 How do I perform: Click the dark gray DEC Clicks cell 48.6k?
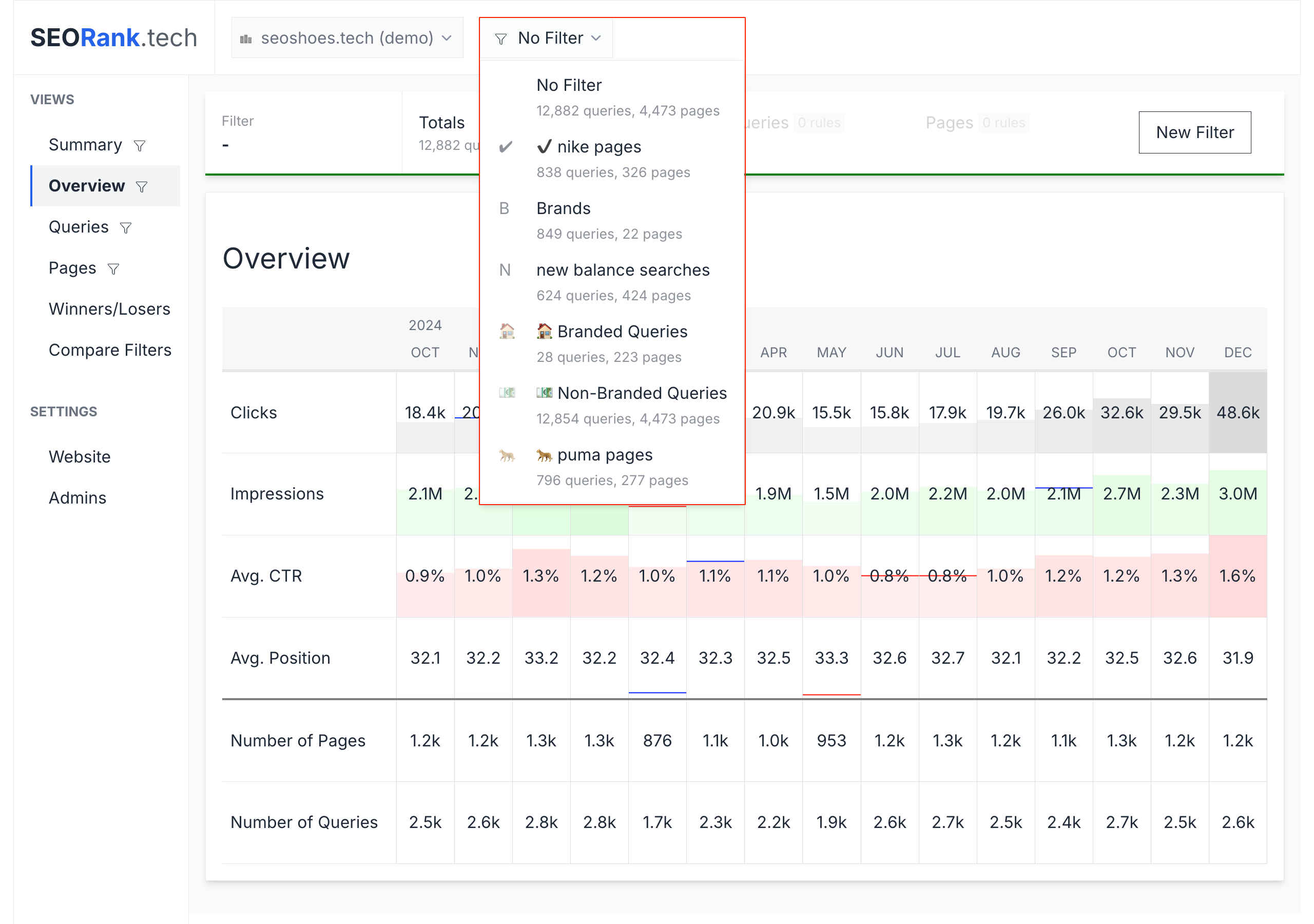click(x=1238, y=413)
